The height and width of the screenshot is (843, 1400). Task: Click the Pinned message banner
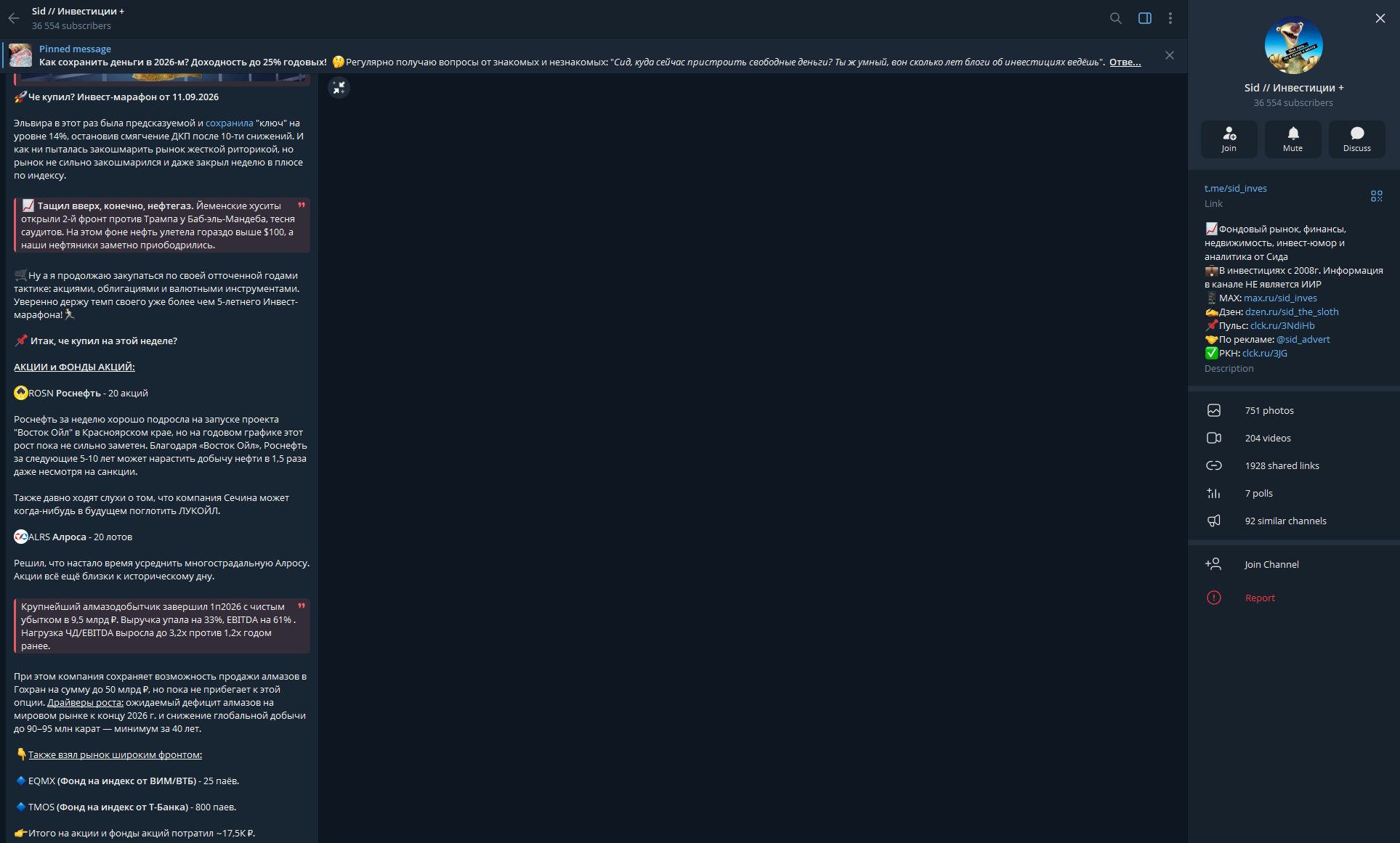pos(590,55)
